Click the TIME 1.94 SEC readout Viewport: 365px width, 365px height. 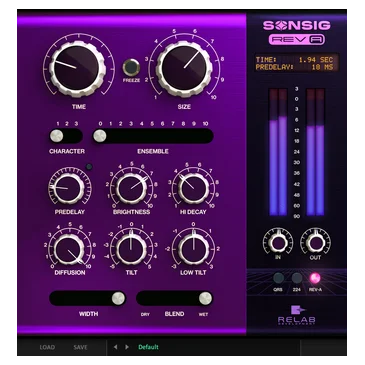click(x=294, y=60)
